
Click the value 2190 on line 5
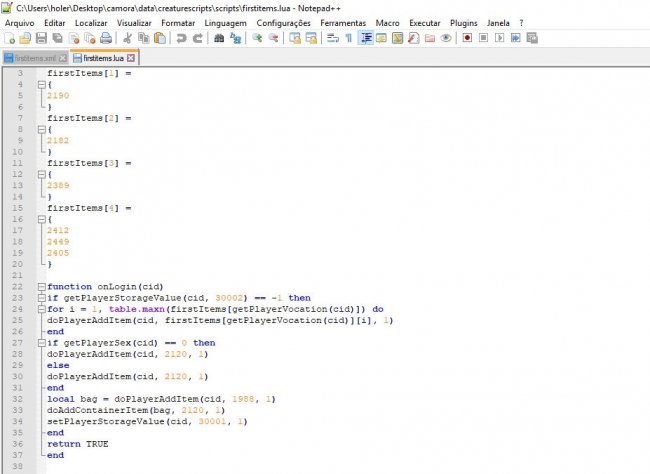coord(58,96)
